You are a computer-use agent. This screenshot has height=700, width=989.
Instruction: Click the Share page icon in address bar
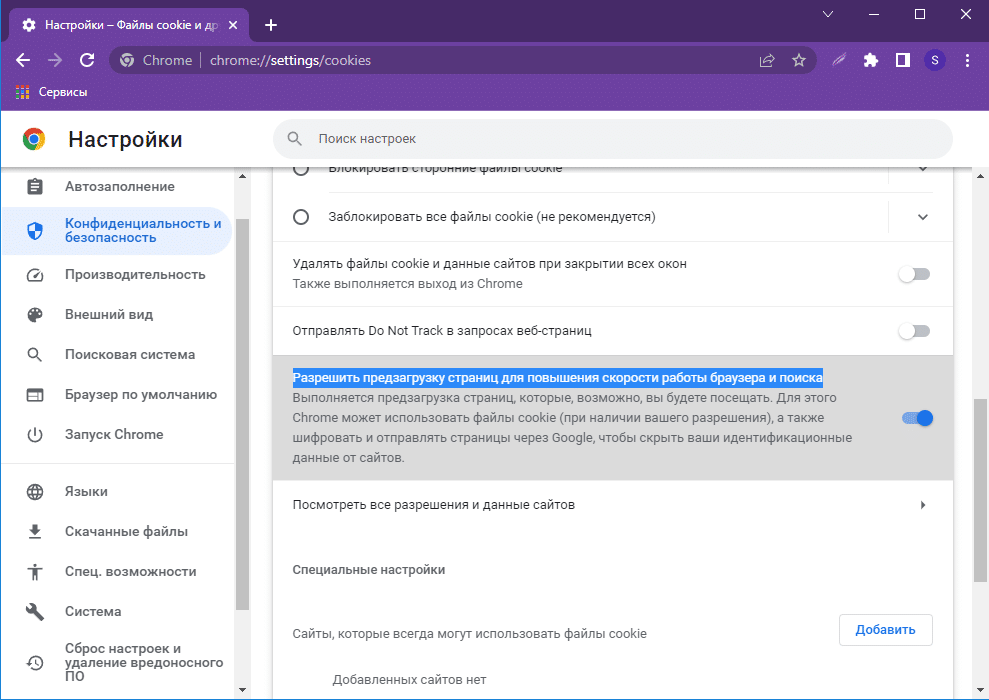pos(767,60)
